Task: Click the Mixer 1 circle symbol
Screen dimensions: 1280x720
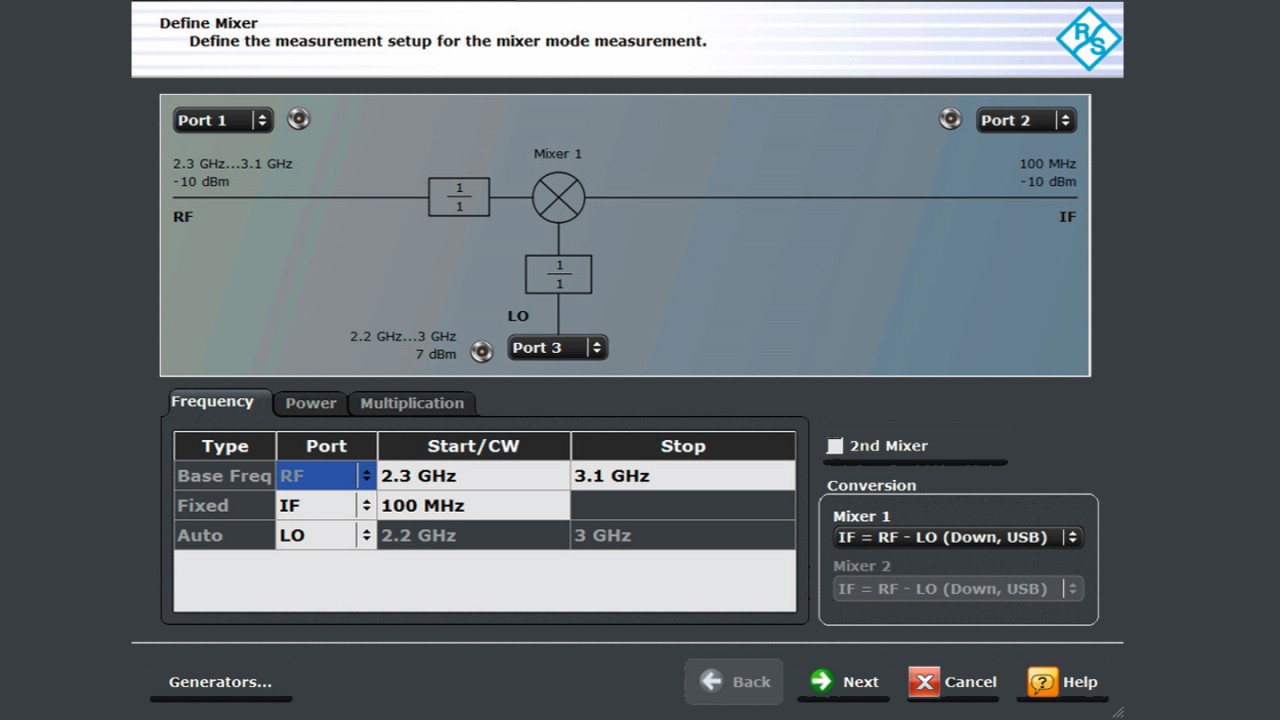Action: [x=558, y=197]
